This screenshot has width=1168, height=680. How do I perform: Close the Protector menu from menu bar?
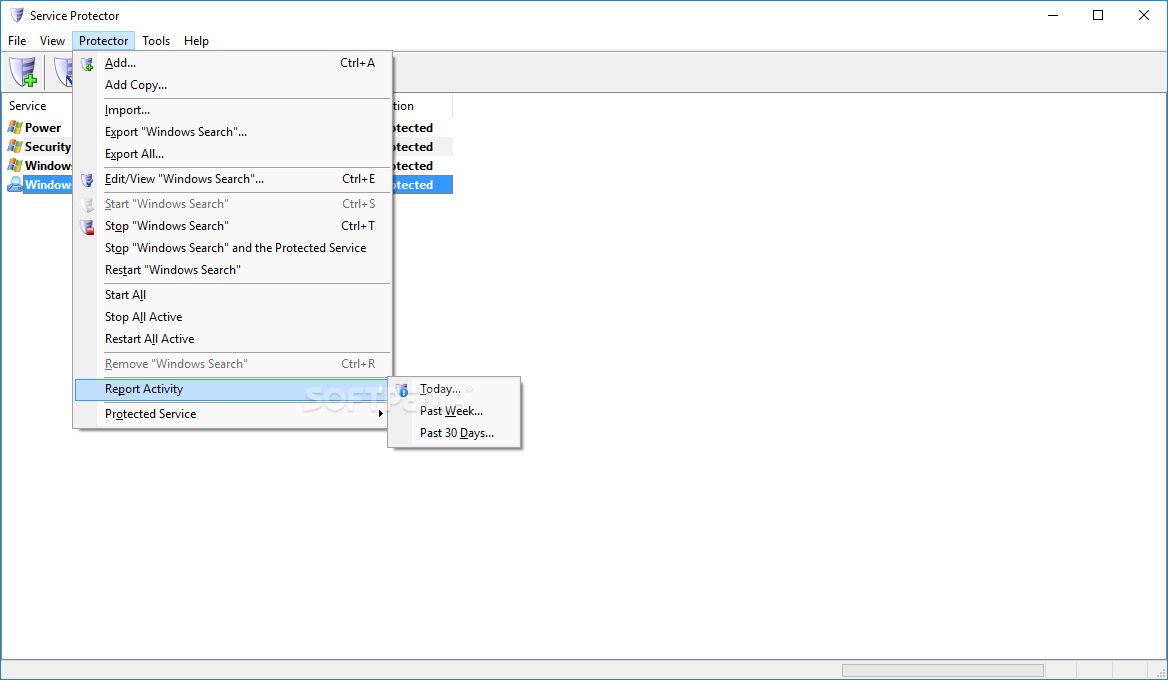tap(104, 41)
